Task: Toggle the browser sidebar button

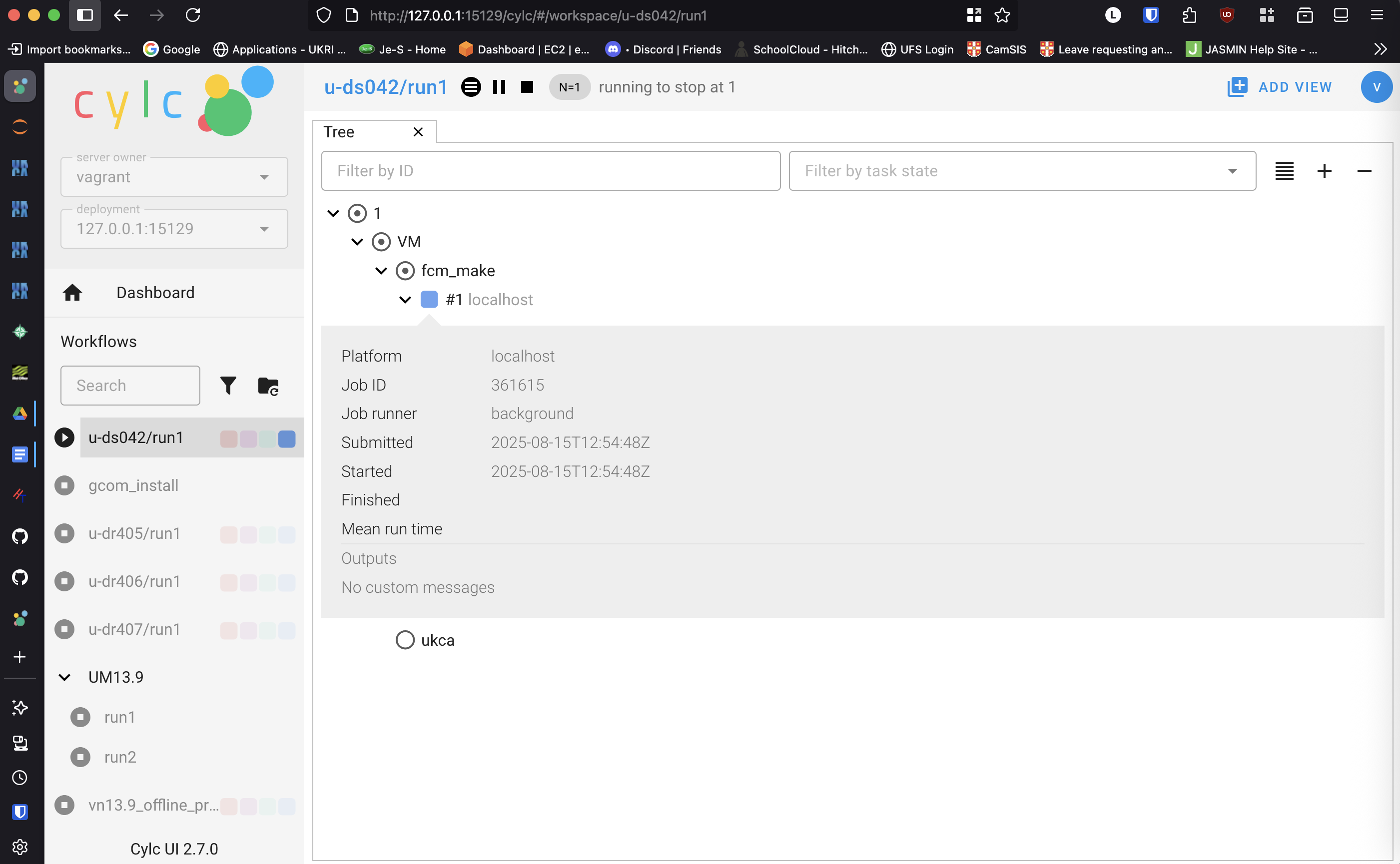Action: 84,15
